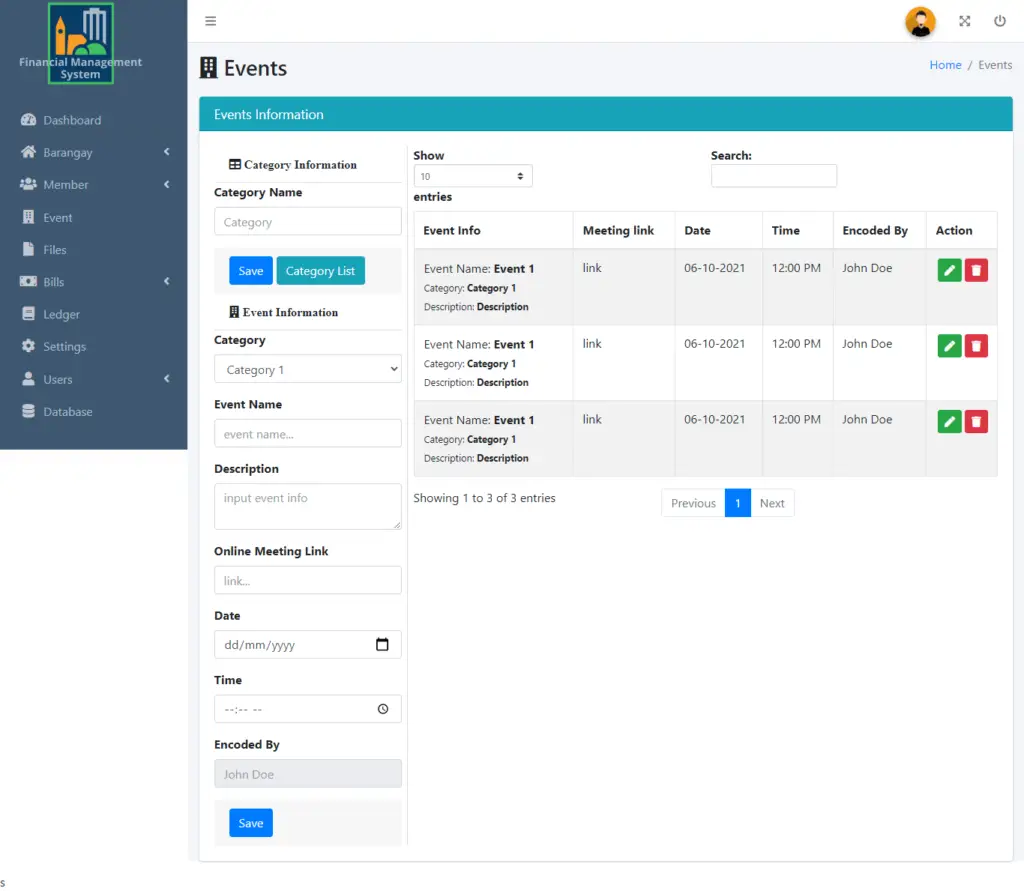Click the fullscreen toggle in the top bar
Viewport: 1024px width, 891px height.
pyautogui.click(x=964, y=20)
